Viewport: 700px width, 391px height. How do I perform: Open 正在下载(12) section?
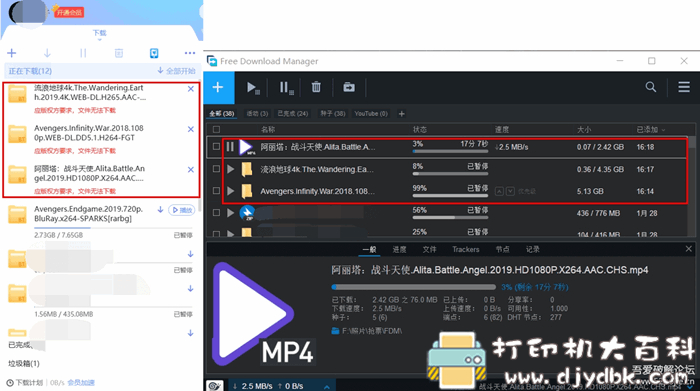pos(30,71)
